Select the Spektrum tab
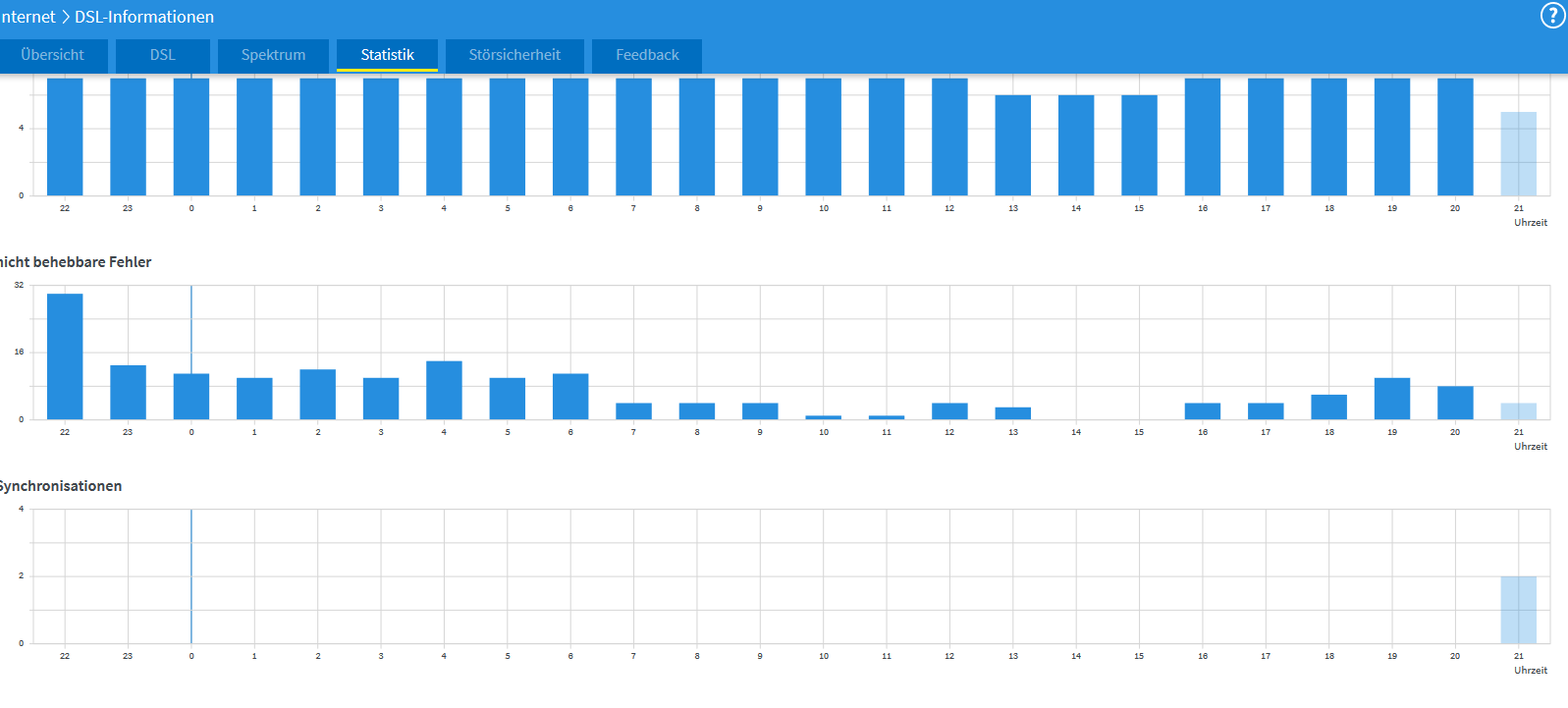The image size is (1568, 708). point(273,55)
